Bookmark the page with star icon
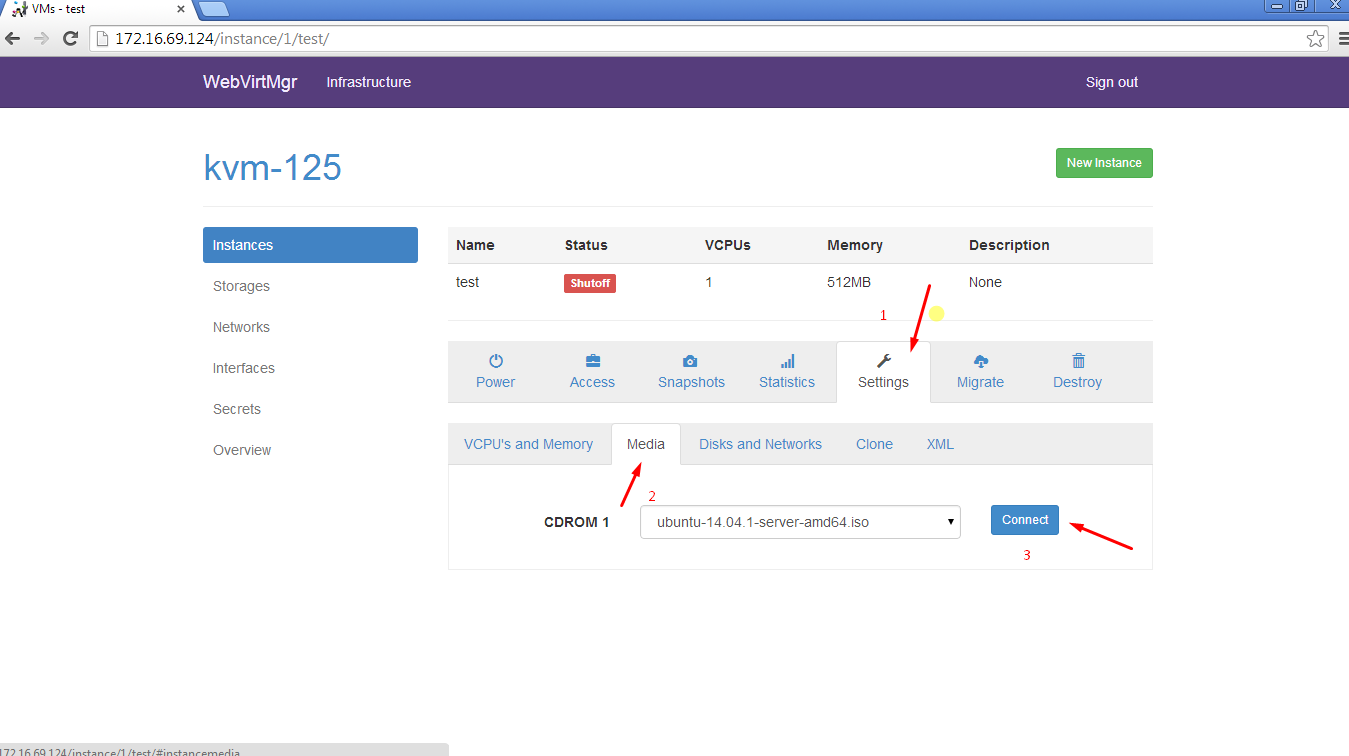 click(1315, 39)
